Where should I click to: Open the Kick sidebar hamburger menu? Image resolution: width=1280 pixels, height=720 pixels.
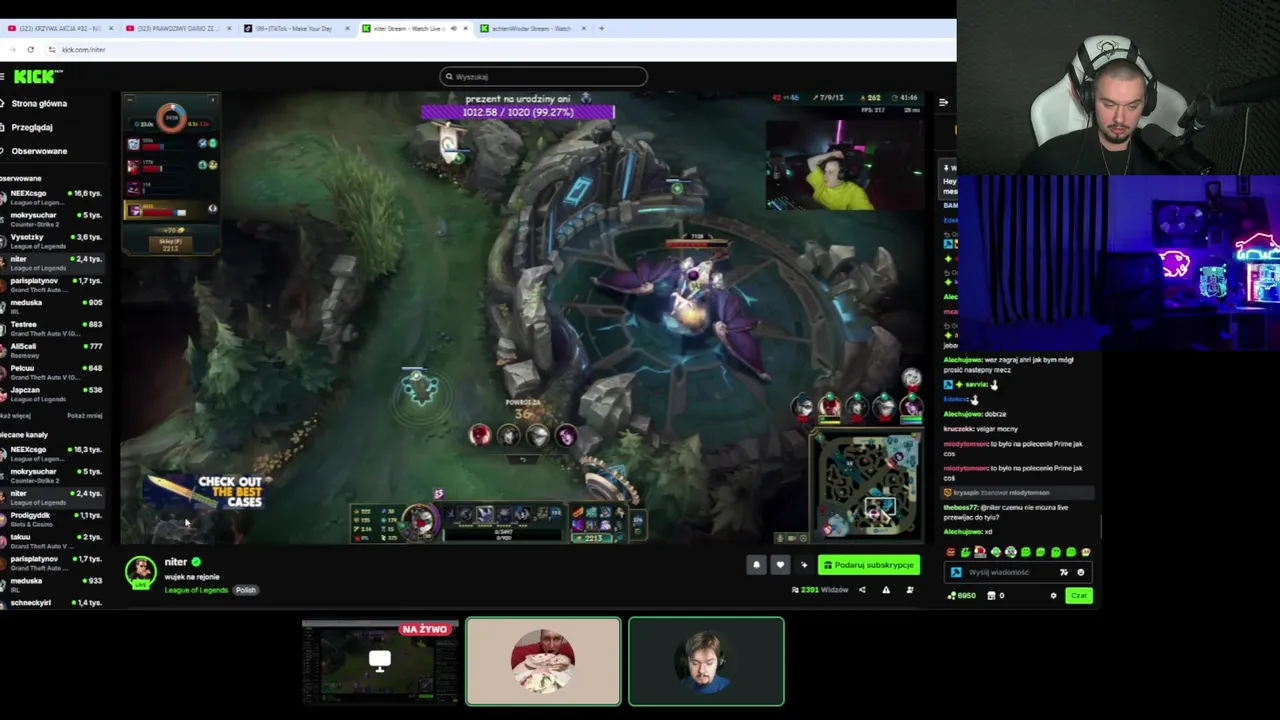point(3,77)
